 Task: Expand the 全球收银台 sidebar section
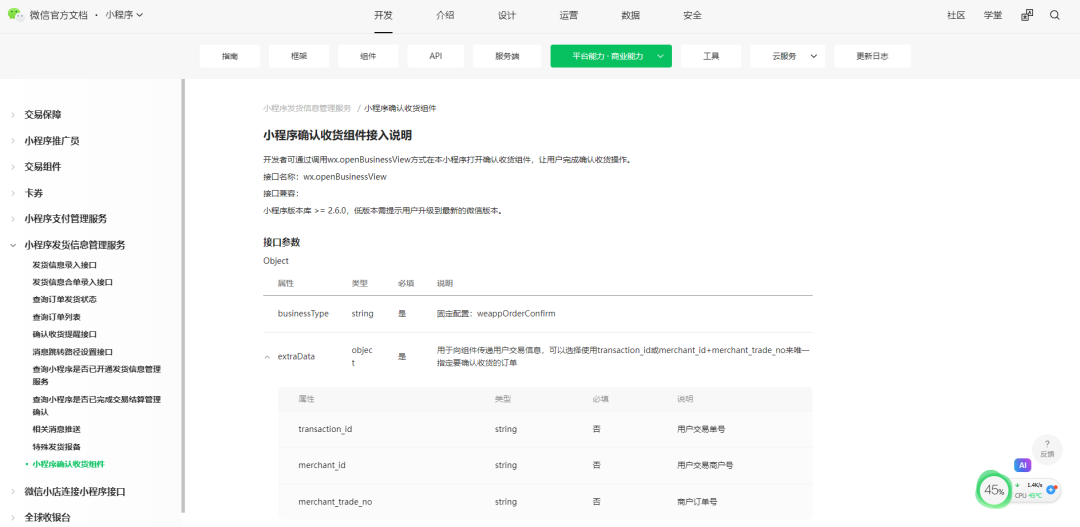[x=13, y=517]
